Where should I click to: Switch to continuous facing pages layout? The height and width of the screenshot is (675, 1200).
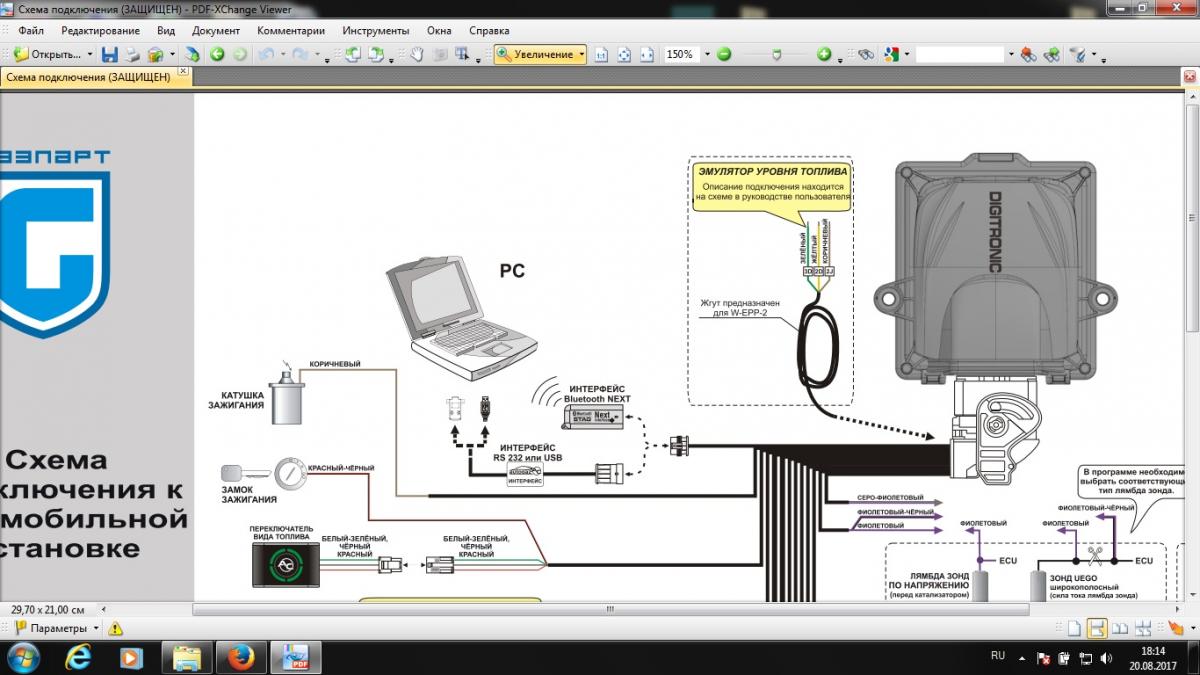point(1142,628)
